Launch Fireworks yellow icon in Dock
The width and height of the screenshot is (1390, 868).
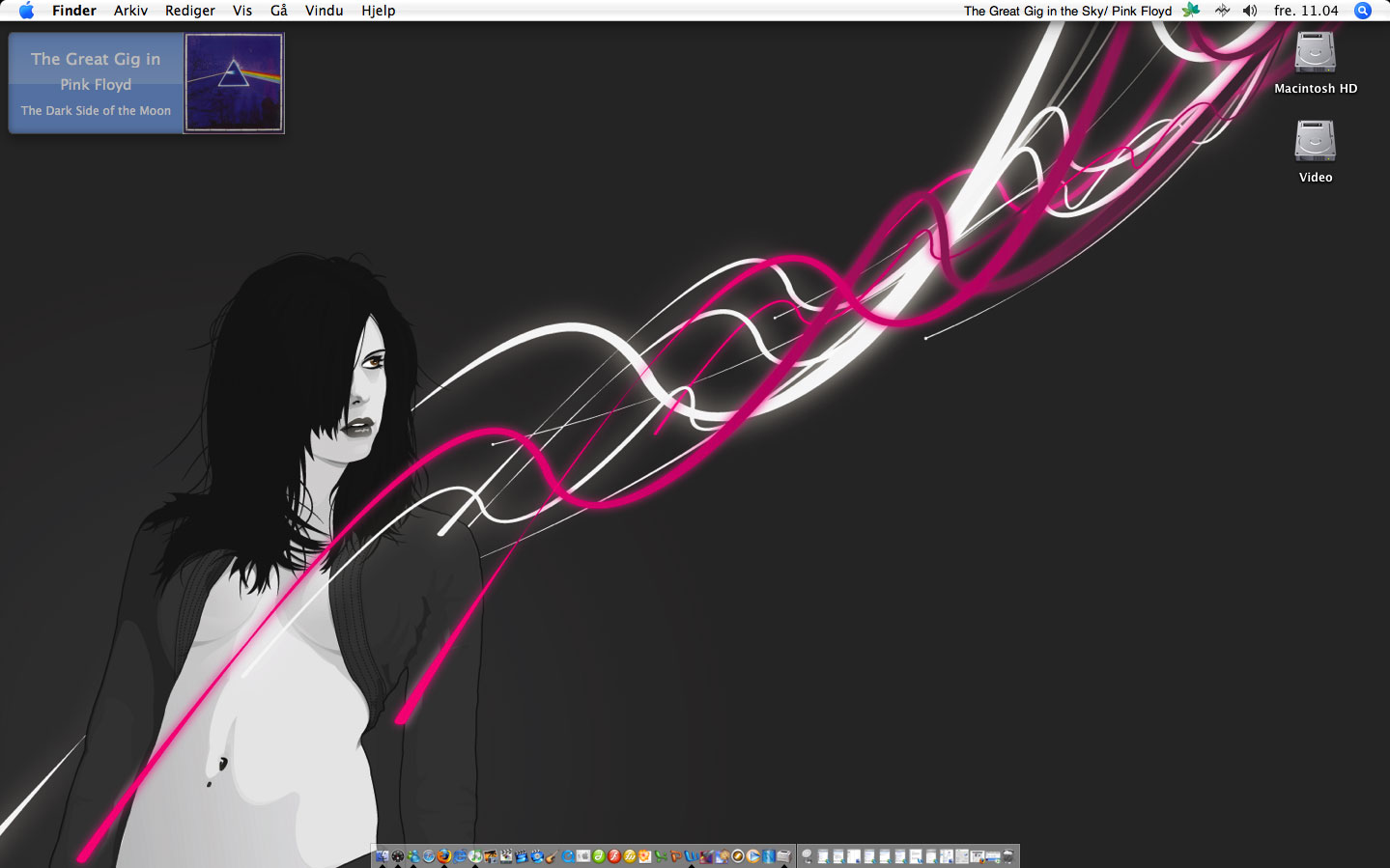(x=630, y=855)
